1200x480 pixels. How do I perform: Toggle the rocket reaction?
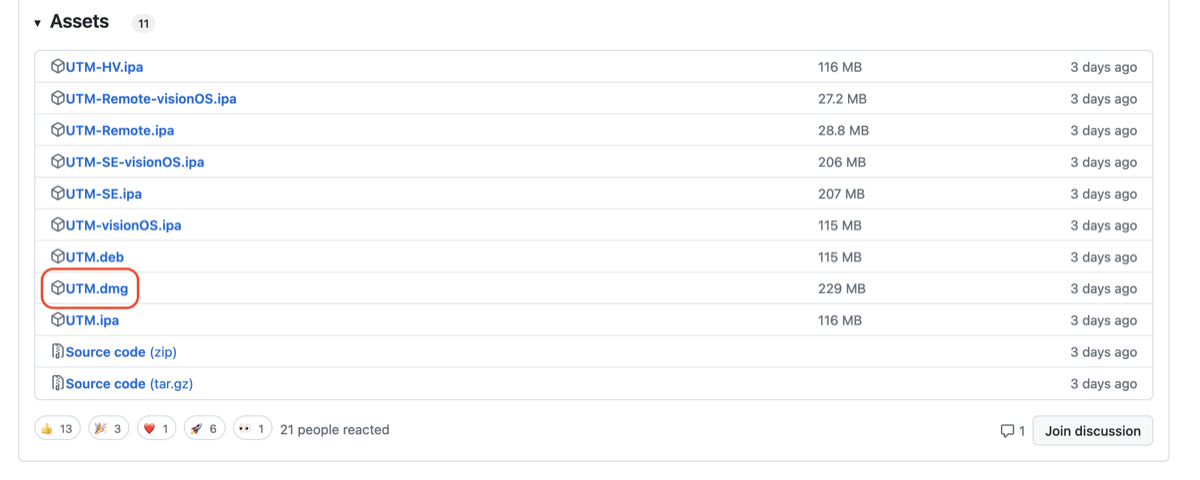203,429
